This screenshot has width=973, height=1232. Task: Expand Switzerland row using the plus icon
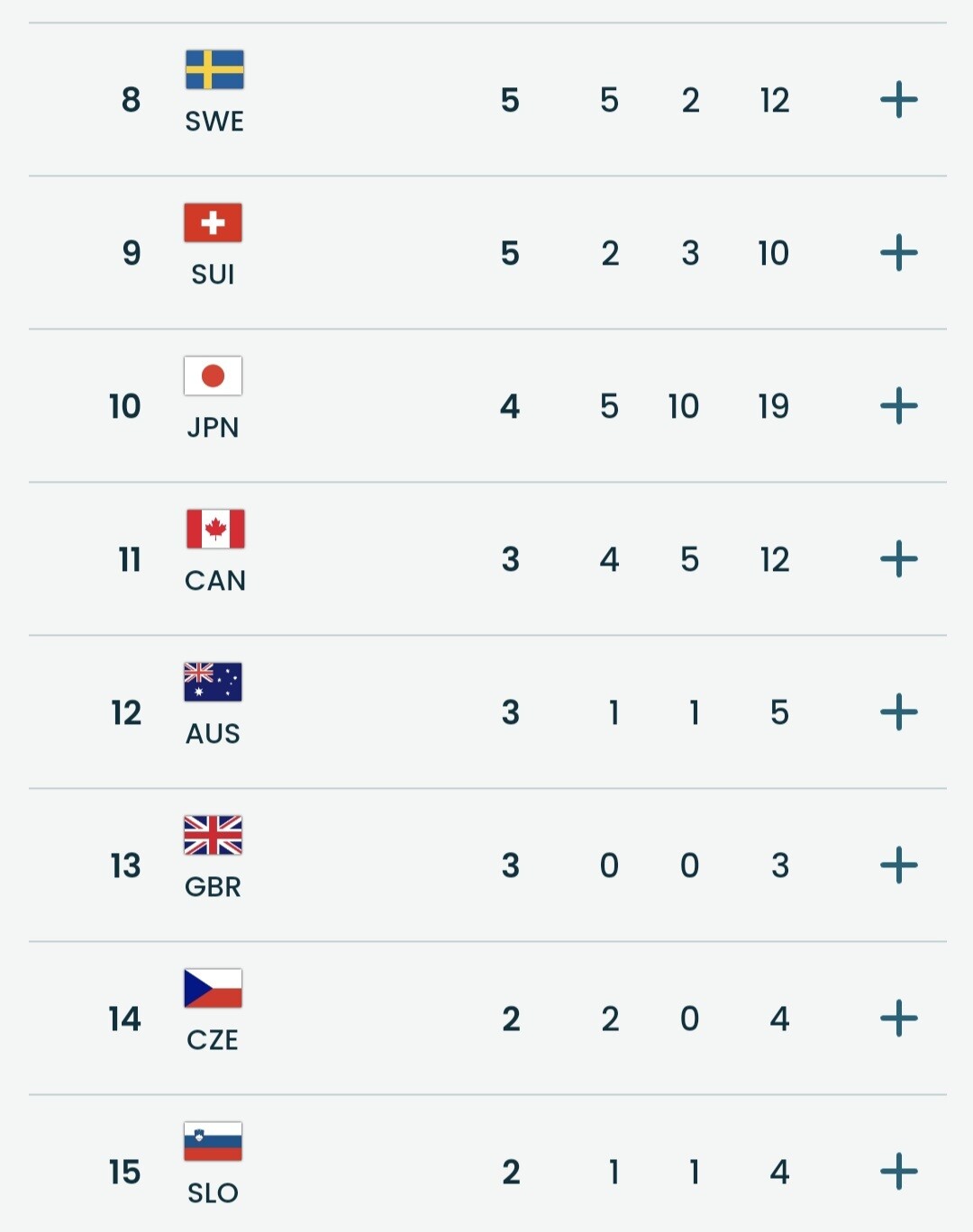(x=898, y=252)
